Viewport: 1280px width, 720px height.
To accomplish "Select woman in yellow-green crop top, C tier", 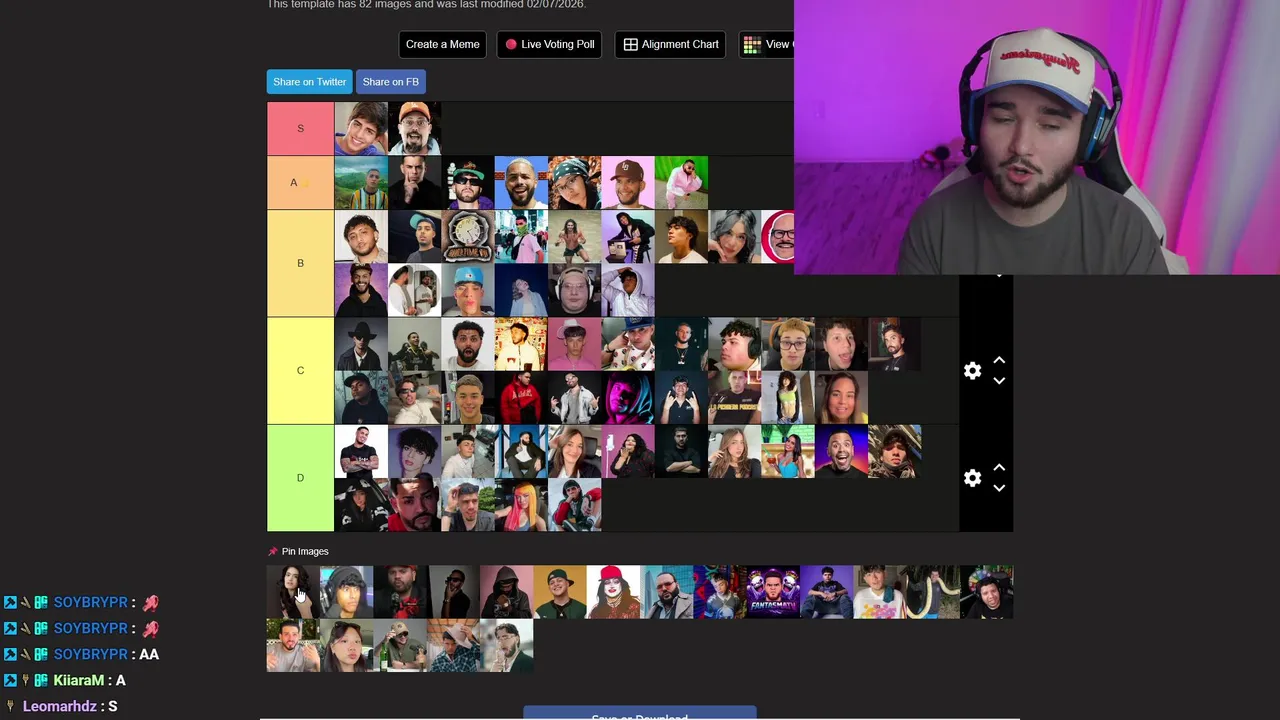I will tap(788, 398).
